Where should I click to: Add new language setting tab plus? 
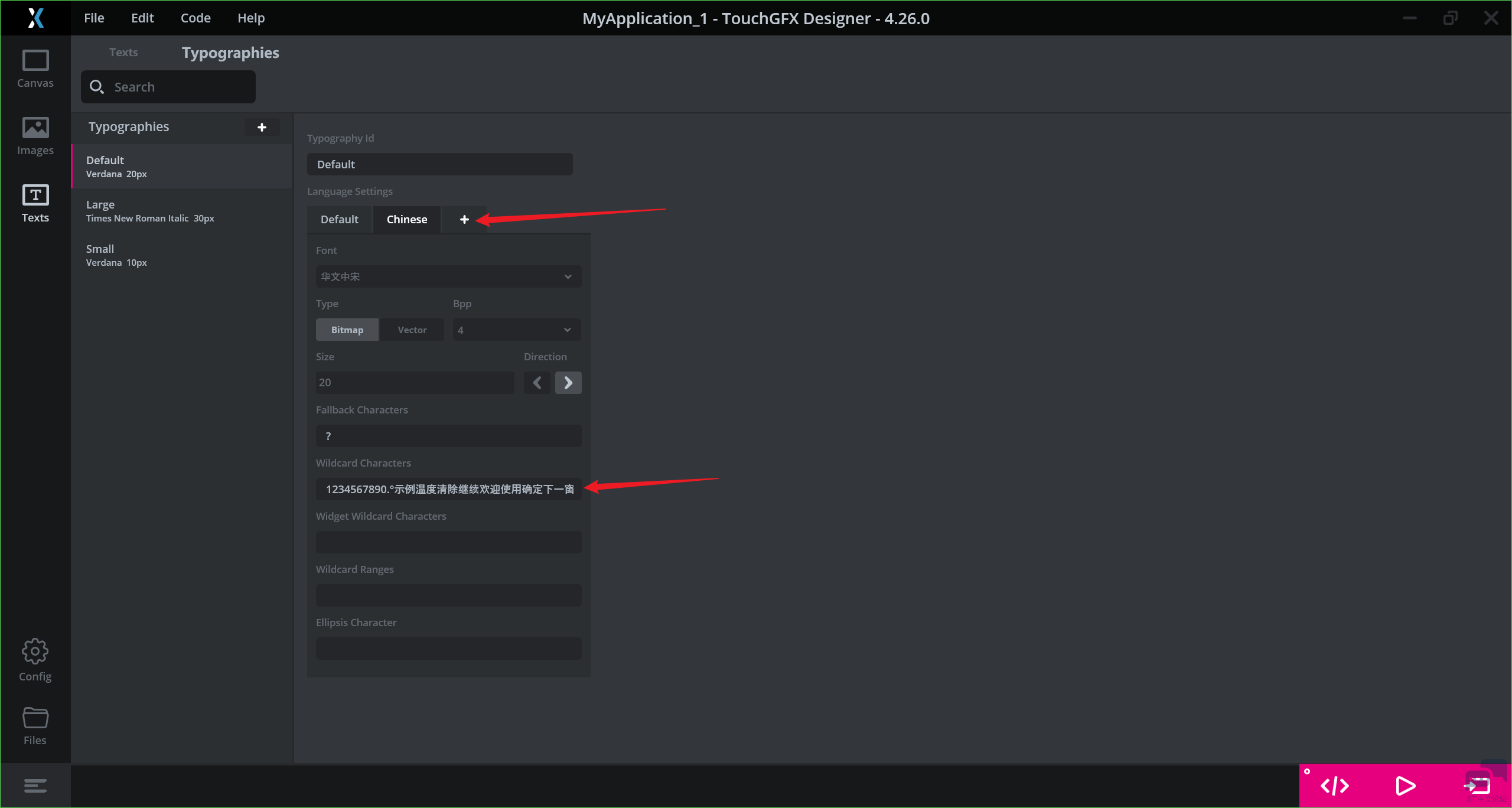click(x=464, y=219)
